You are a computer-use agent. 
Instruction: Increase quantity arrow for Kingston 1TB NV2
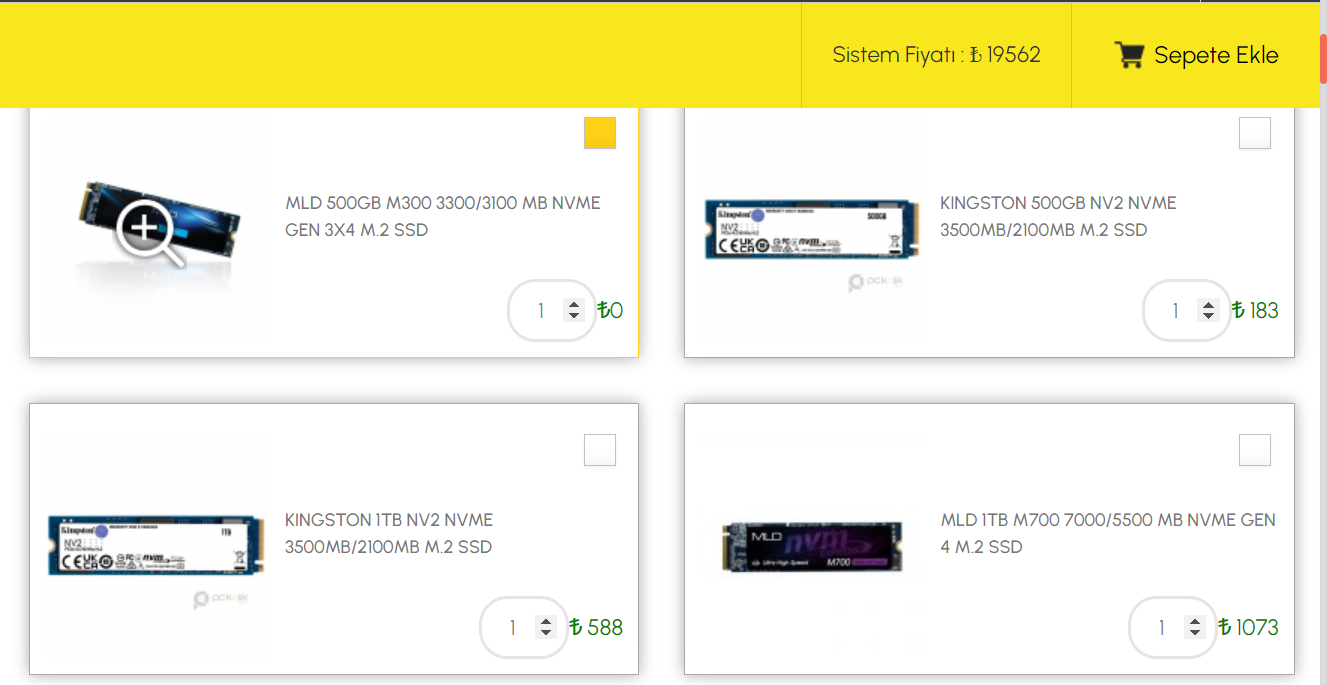545,622
